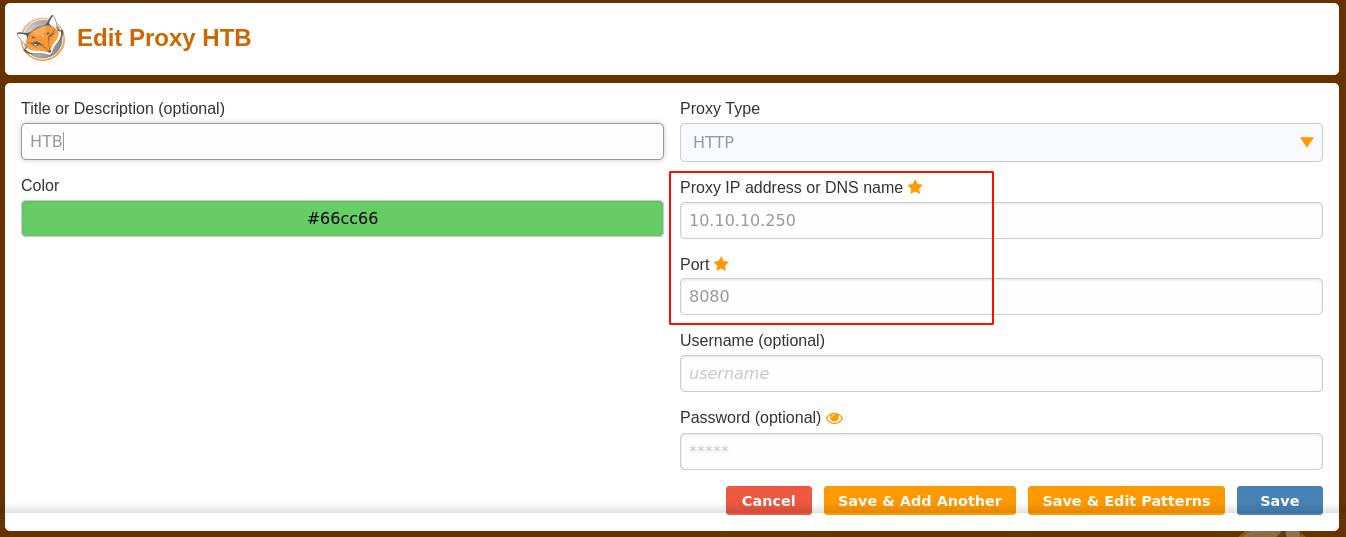Click into the Username field

click(x=1000, y=374)
